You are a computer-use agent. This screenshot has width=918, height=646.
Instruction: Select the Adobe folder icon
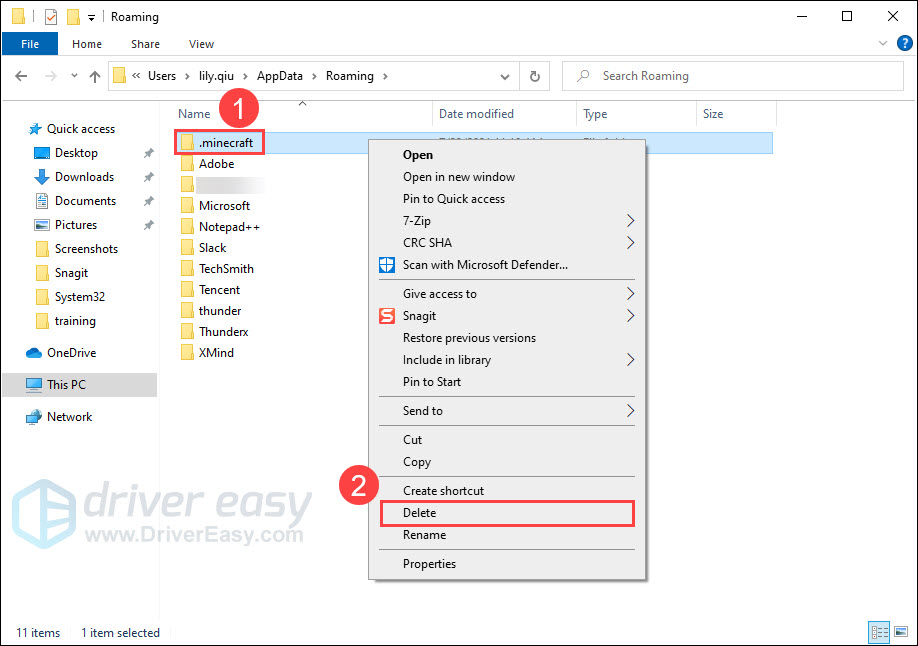(187, 164)
